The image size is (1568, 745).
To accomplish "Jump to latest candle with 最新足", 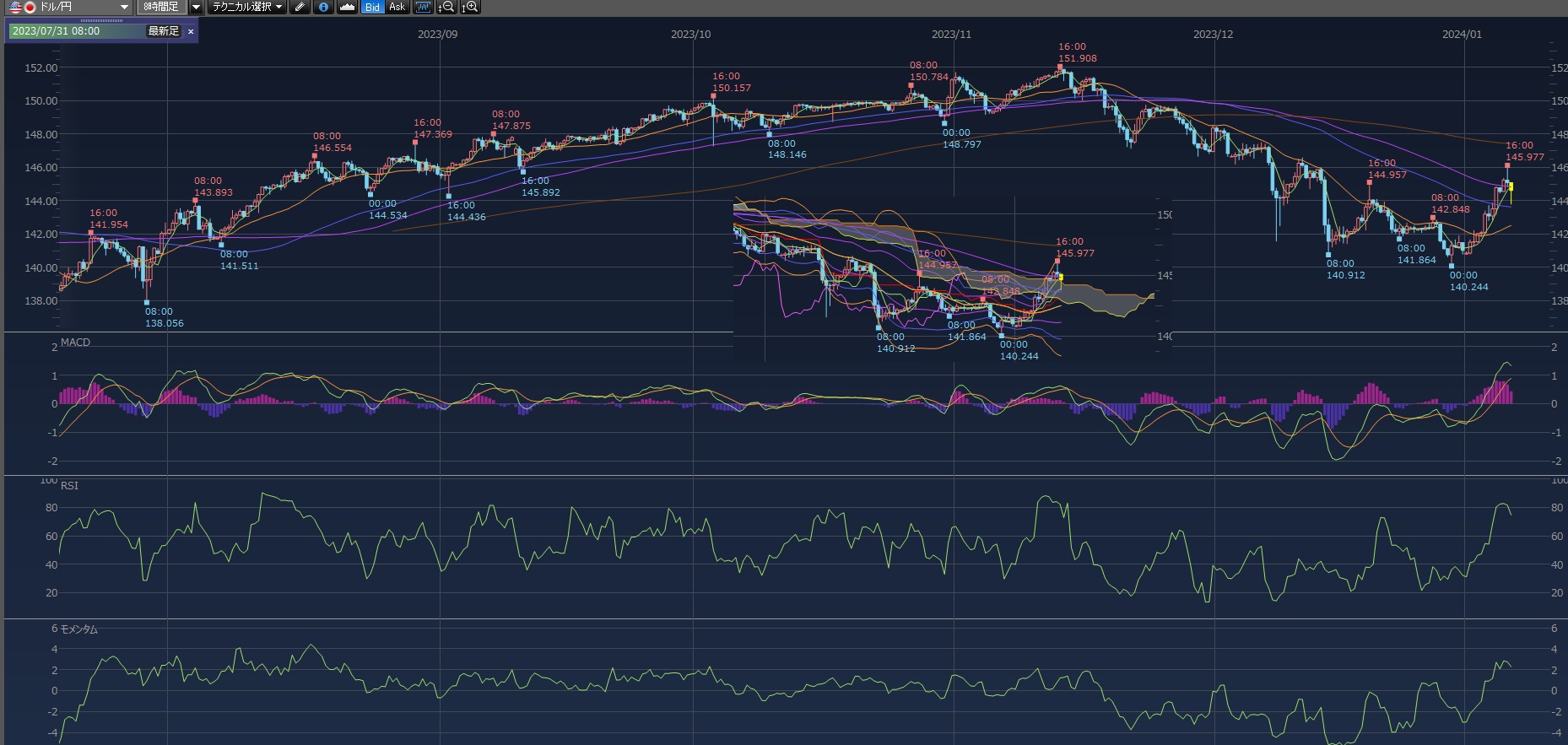I will click(x=164, y=31).
